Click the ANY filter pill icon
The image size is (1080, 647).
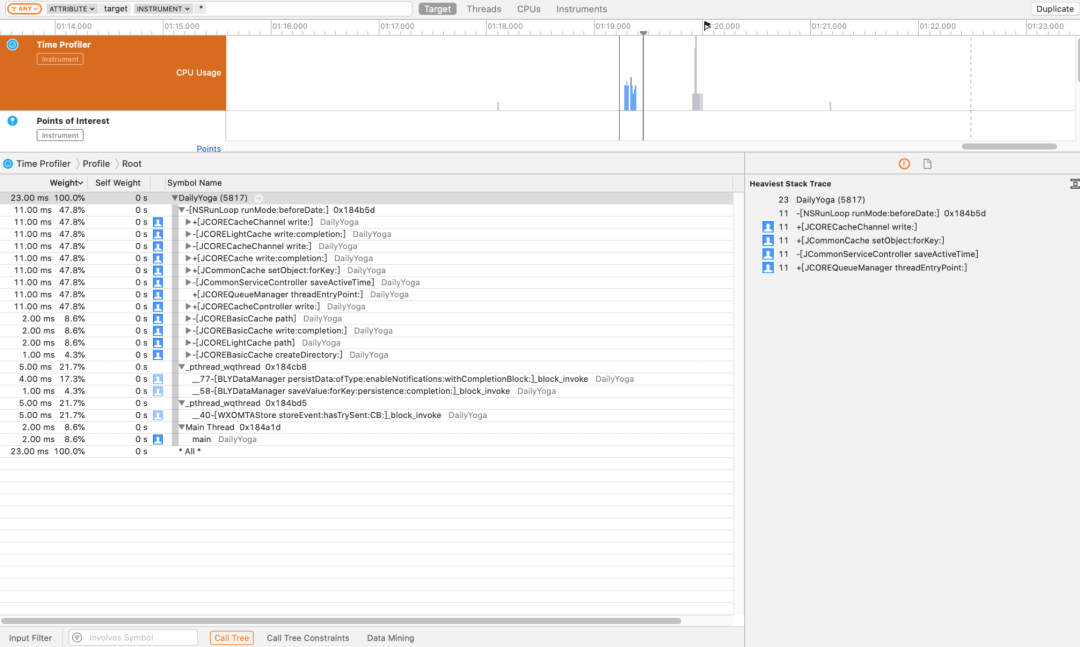click(x=24, y=9)
